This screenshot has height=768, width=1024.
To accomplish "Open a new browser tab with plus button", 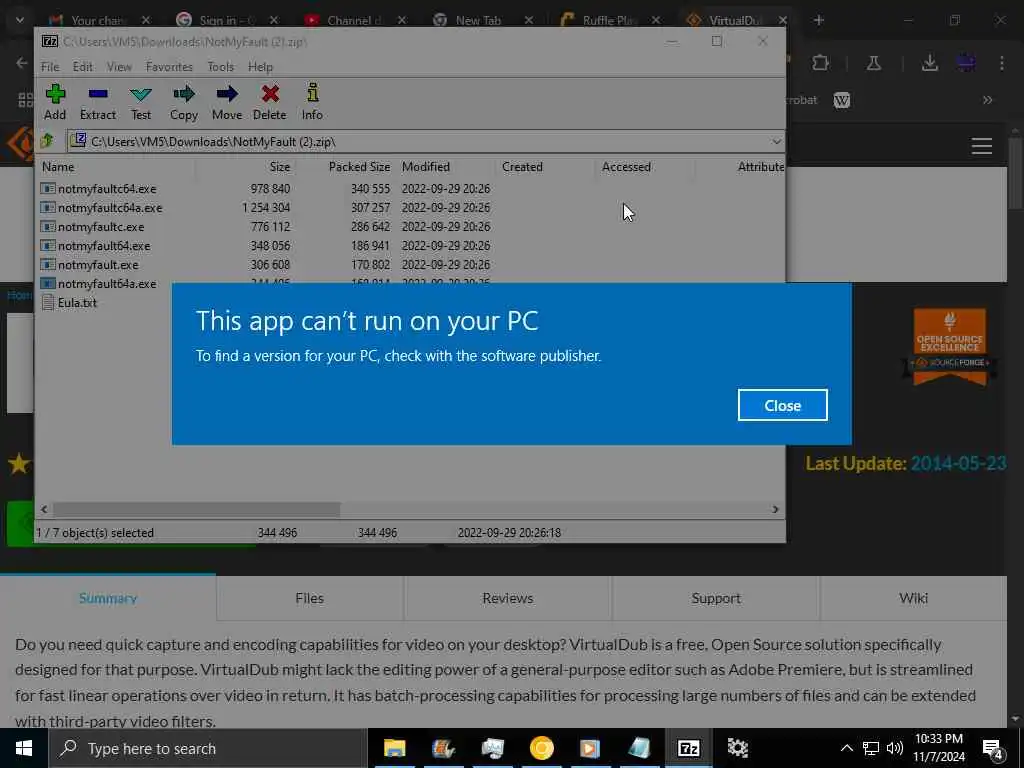I will click(x=818, y=20).
